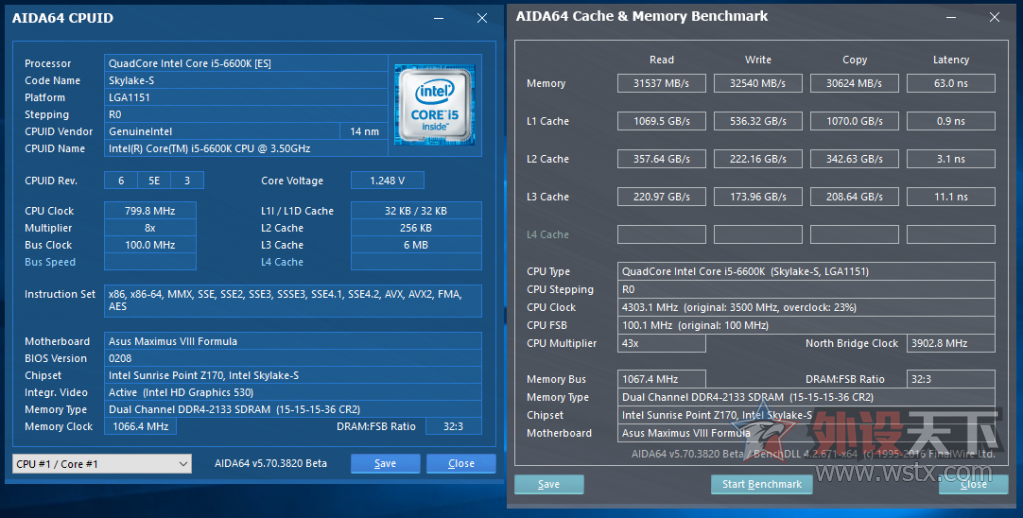Click the Instruction Set list field

click(x=293, y=301)
